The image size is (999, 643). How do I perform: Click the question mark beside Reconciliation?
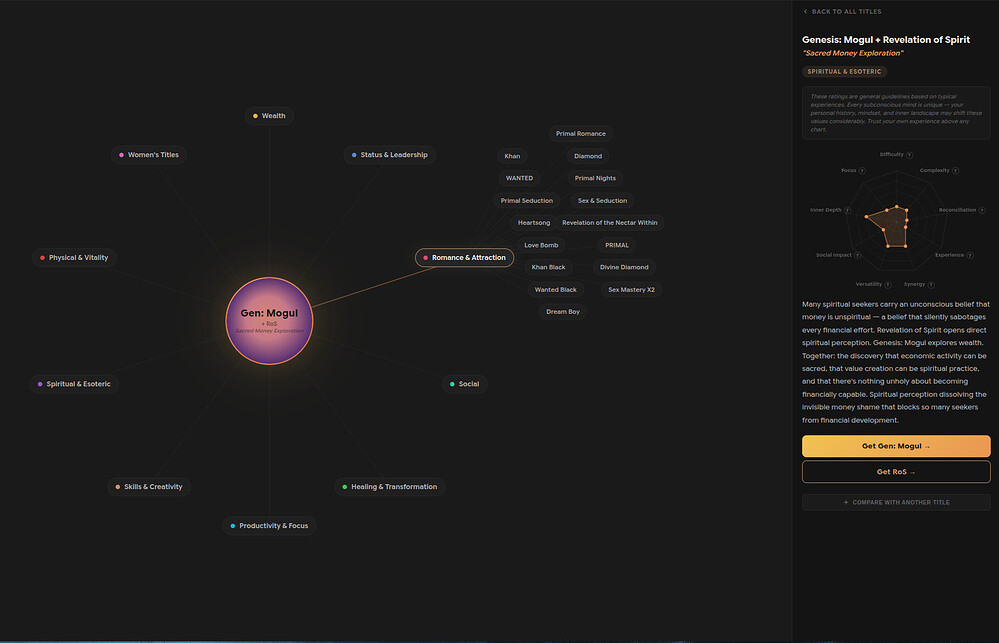tap(984, 210)
